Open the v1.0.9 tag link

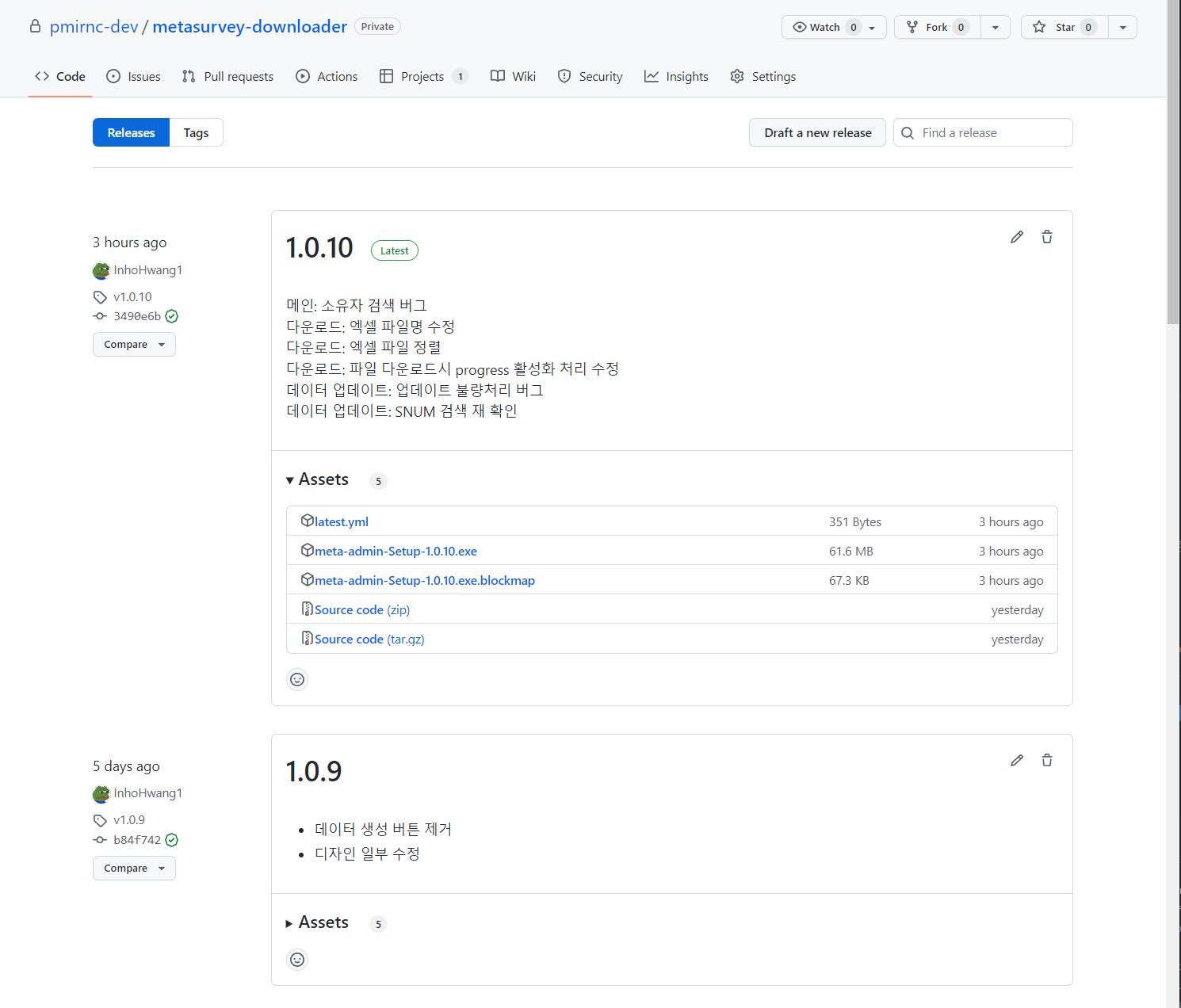pos(129,820)
